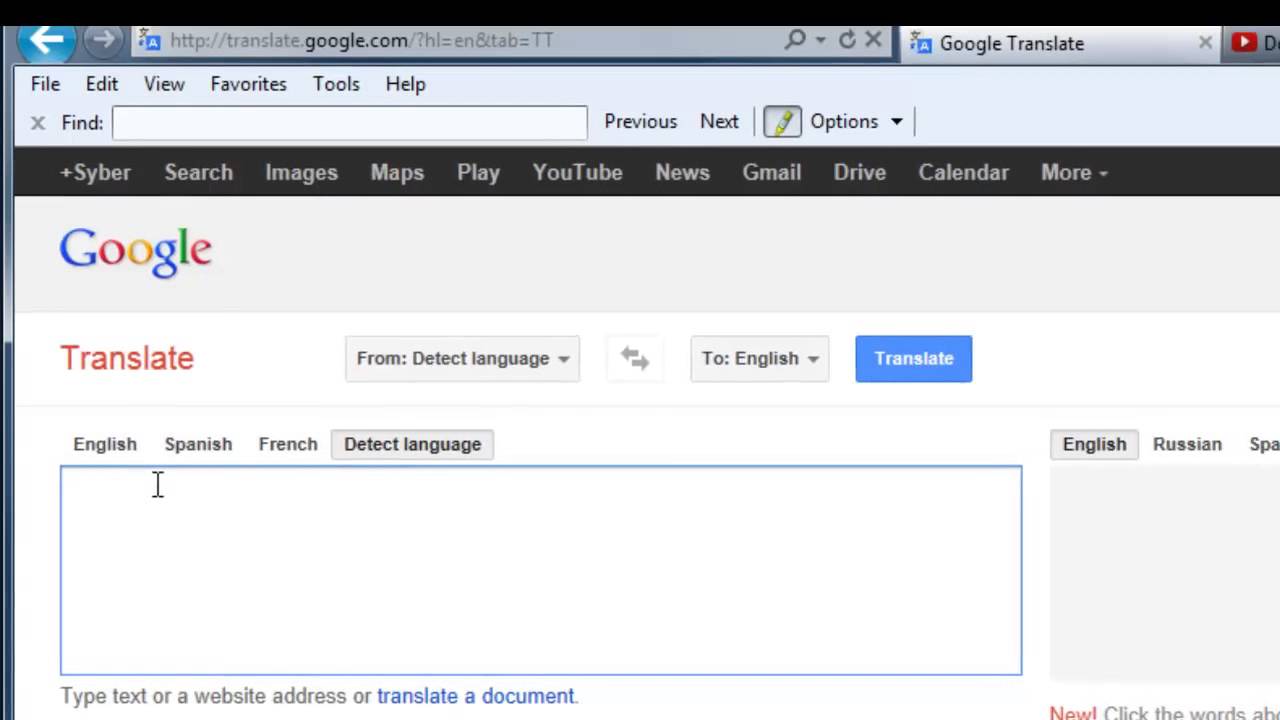Open Calendar from the Google bar
Screen dimensions: 1280x720
pyautogui.click(x=963, y=172)
